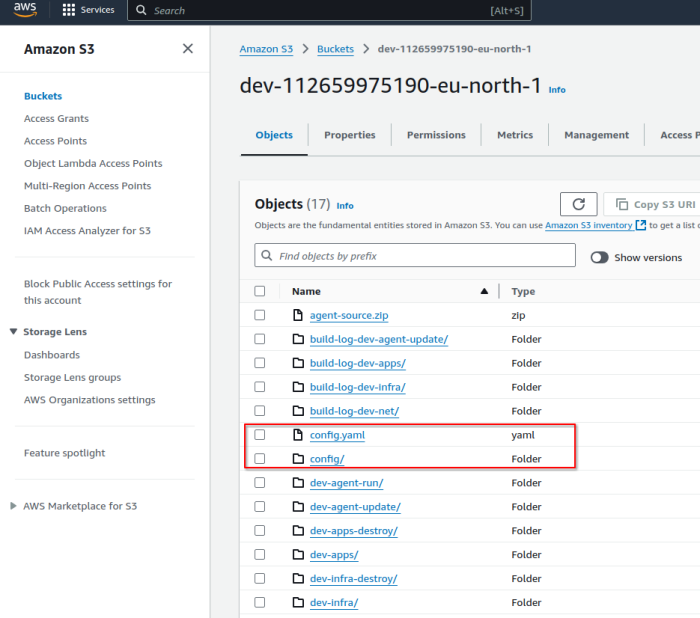Open Storage Lens Dashboards
The width and height of the screenshot is (700, 618).
point(52,355)
